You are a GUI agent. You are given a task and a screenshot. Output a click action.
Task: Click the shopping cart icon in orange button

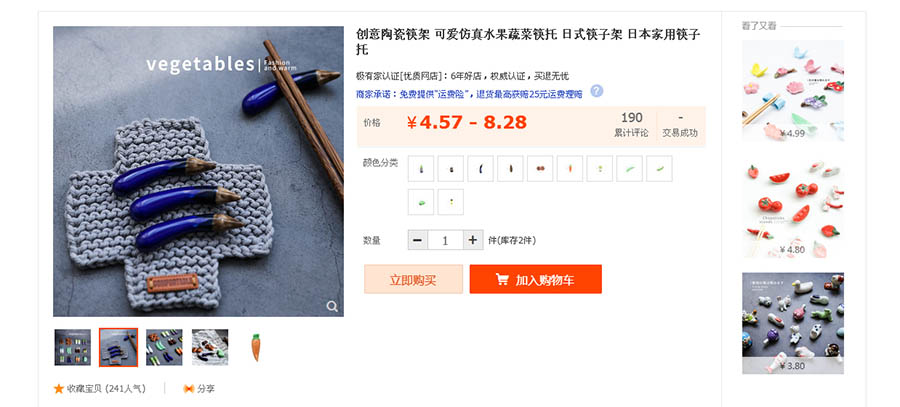click(x=502, y=280)
